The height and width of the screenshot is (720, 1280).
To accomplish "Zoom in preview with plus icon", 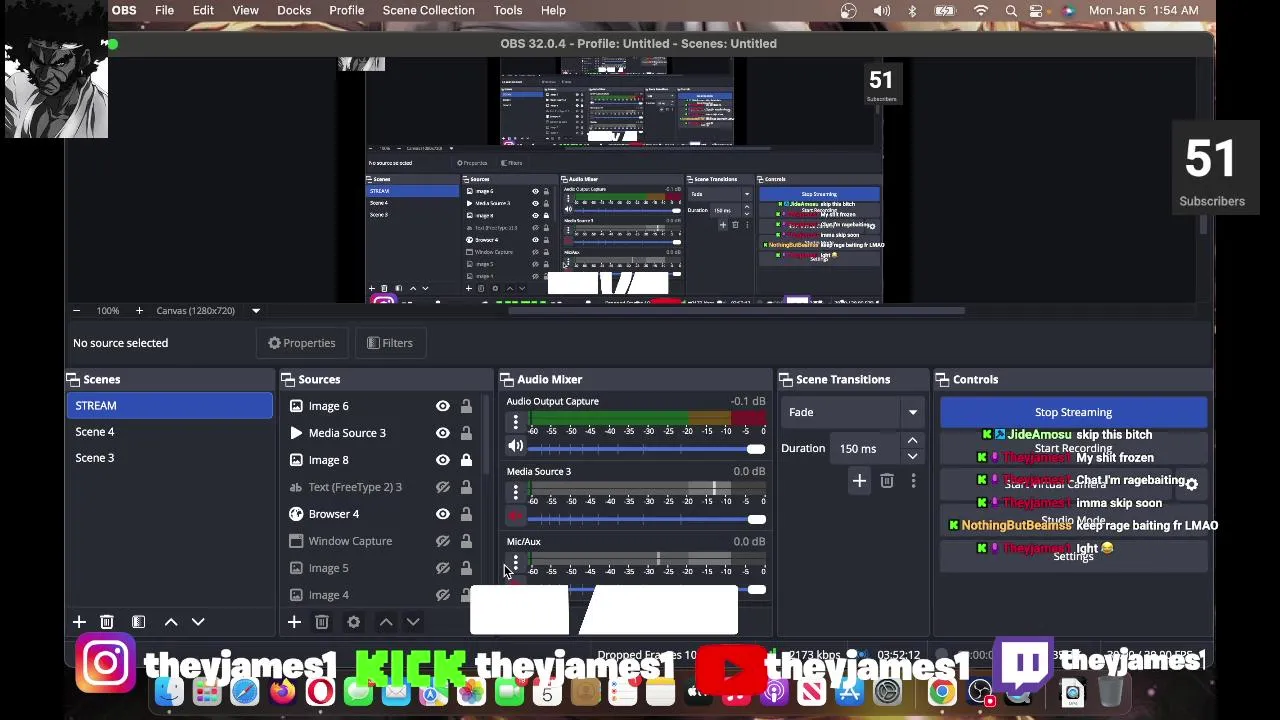I will click(139, 310).
